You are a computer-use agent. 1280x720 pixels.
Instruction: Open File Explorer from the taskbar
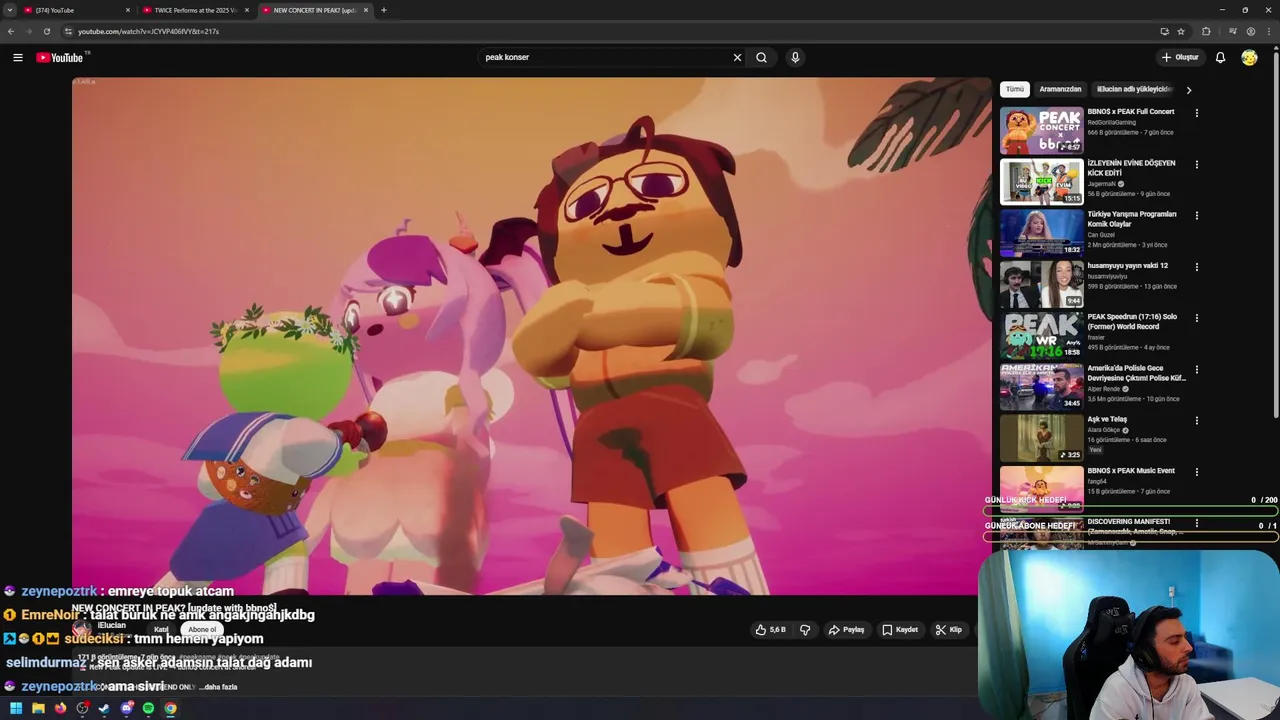pos(38,708)
